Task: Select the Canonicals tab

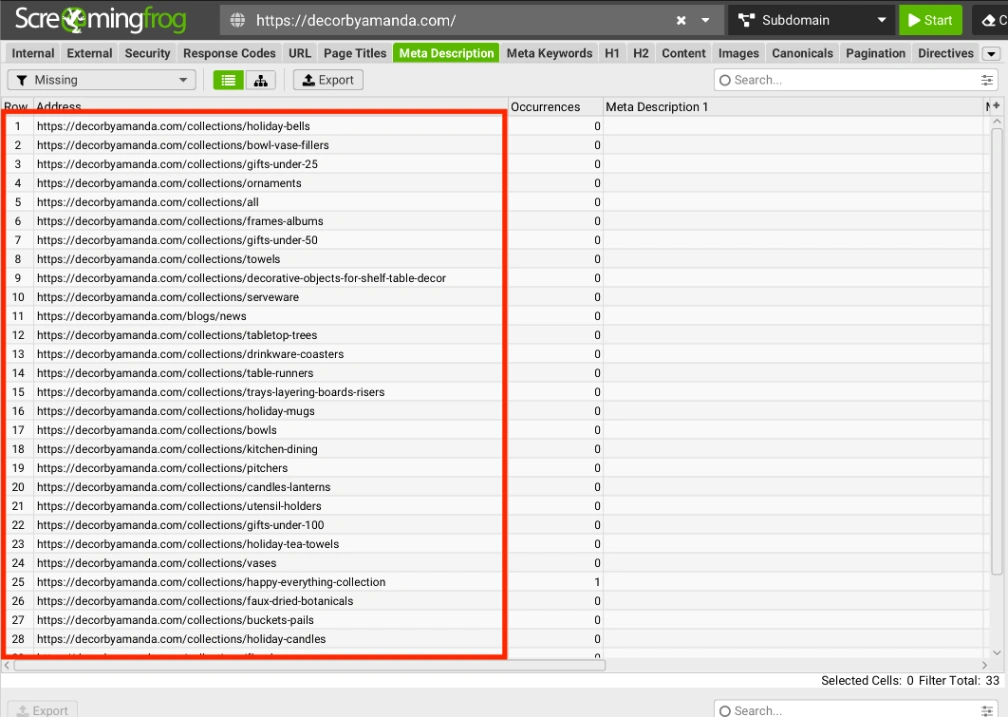Action: click(x=802, y=54)
